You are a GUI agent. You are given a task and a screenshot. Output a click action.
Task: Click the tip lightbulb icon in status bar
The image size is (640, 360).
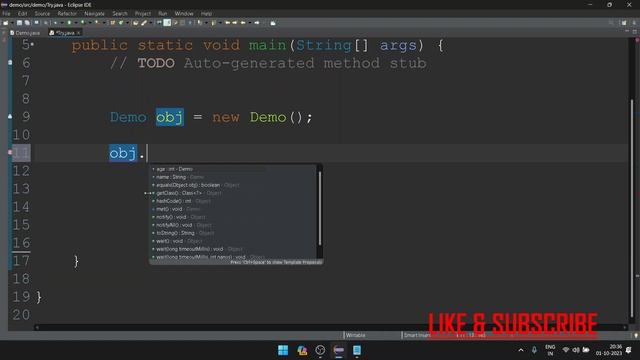pyautogui.click(x=636, y=336)
